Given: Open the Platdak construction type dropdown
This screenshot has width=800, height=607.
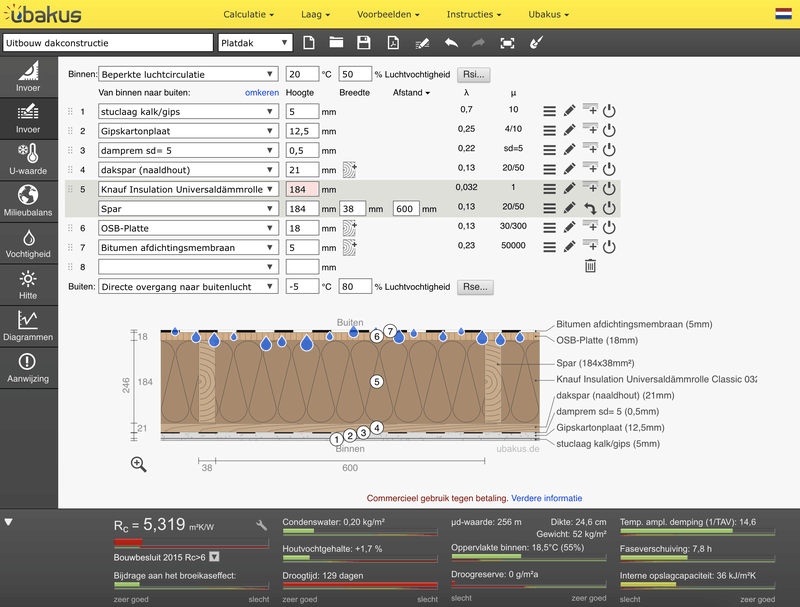Looking at the screenshot, I should [255, 43].
